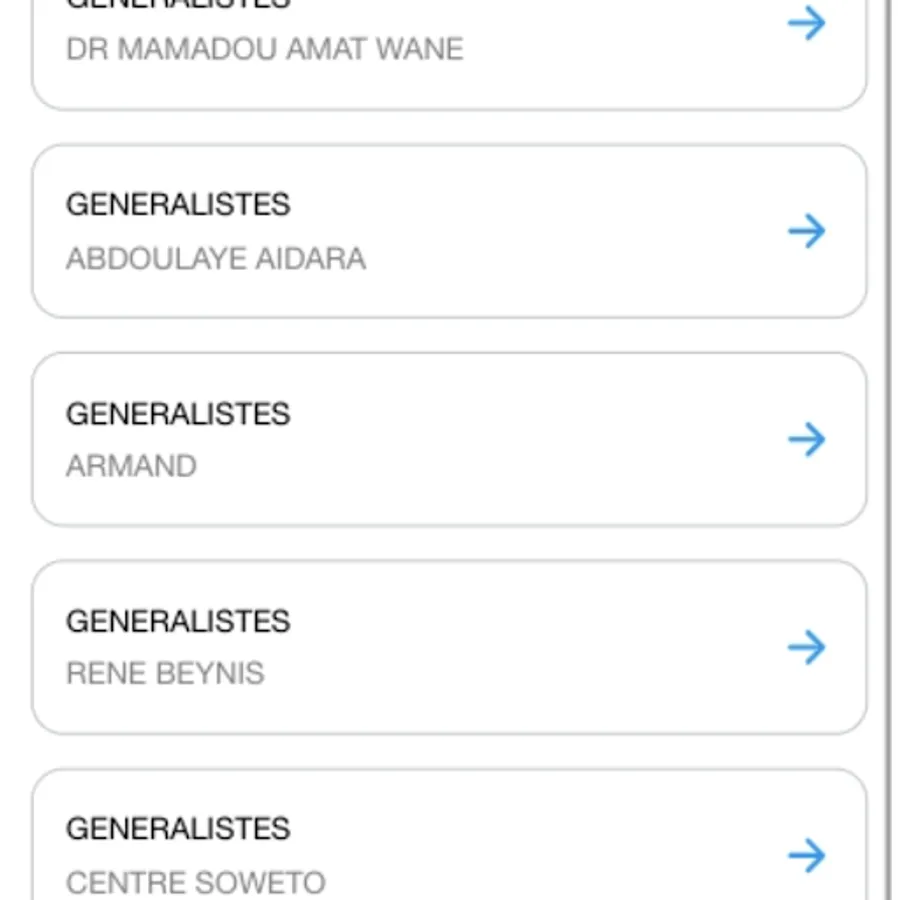The width and height of the screenshot is (900, 900).
Task: Open the ARMAND generalist card
Action: coord(450,439)
